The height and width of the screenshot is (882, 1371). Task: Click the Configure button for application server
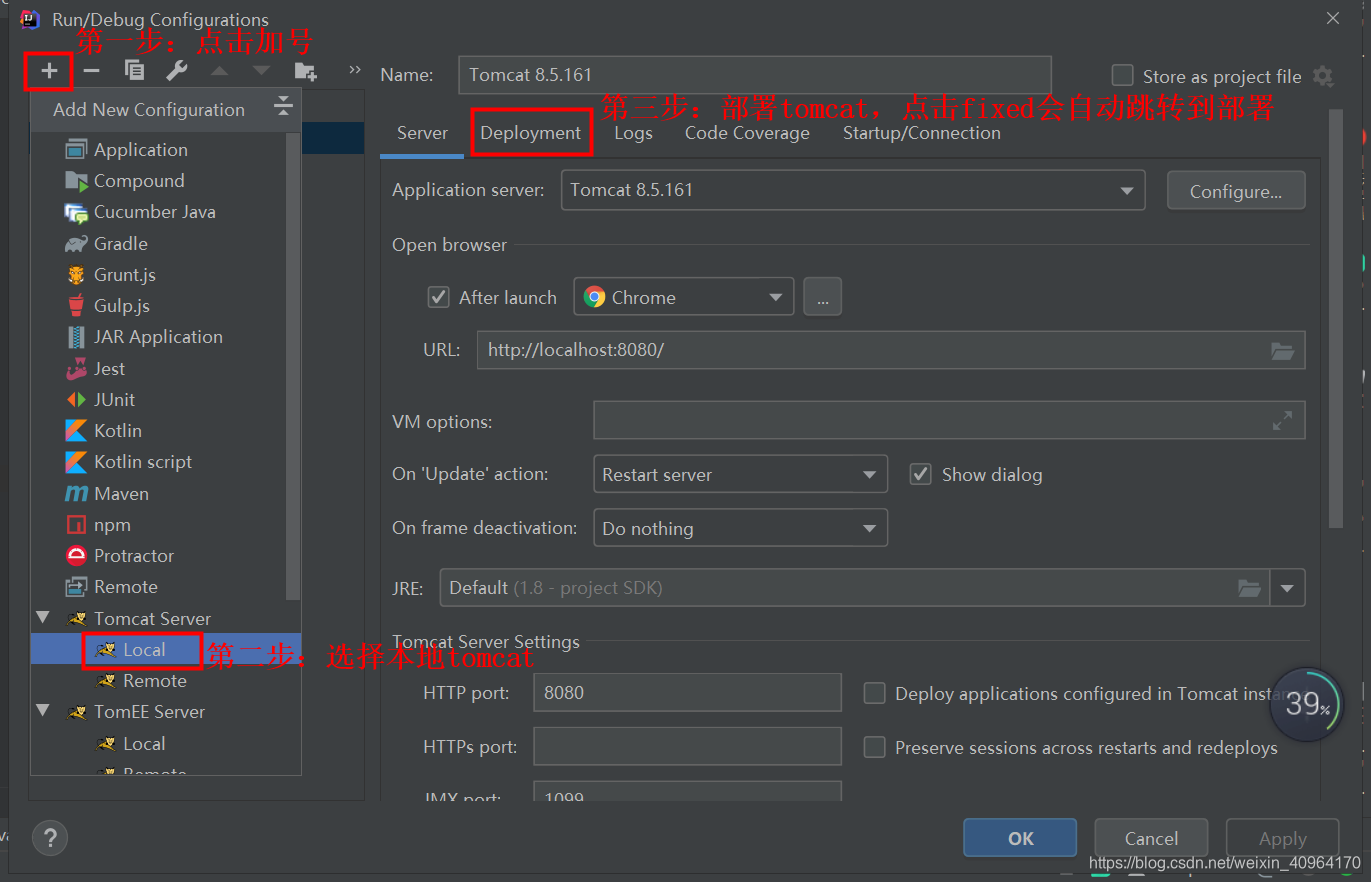(x=1236, y=190)
